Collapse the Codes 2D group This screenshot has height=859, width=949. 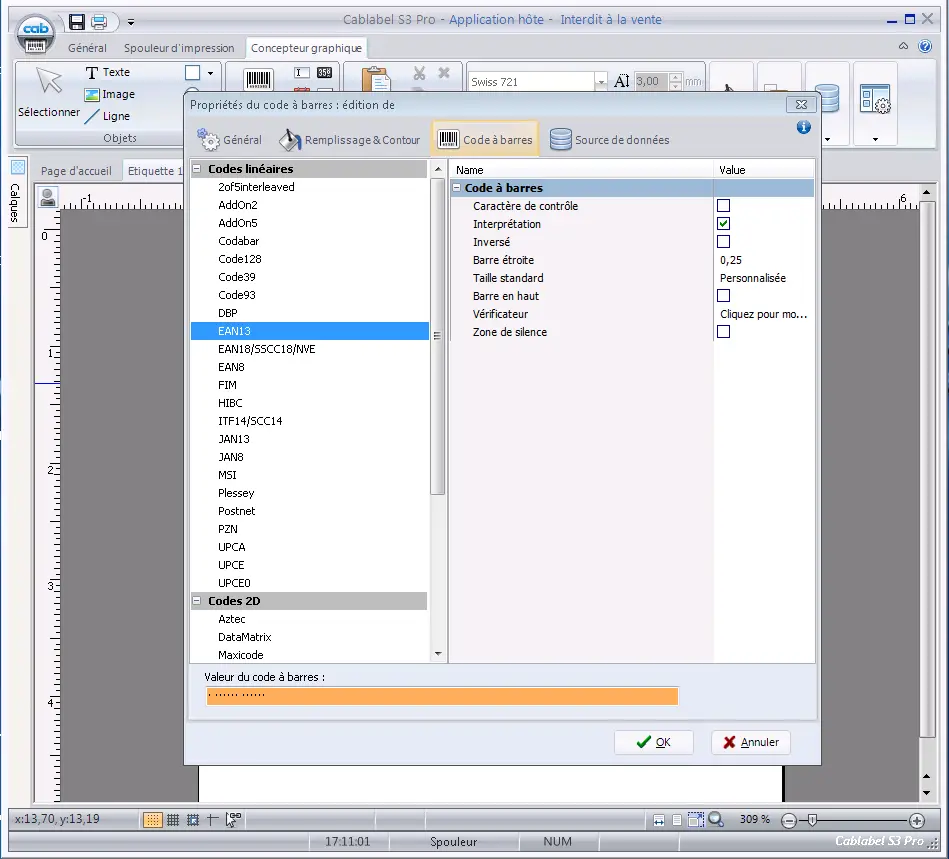[x=197, y=601]
